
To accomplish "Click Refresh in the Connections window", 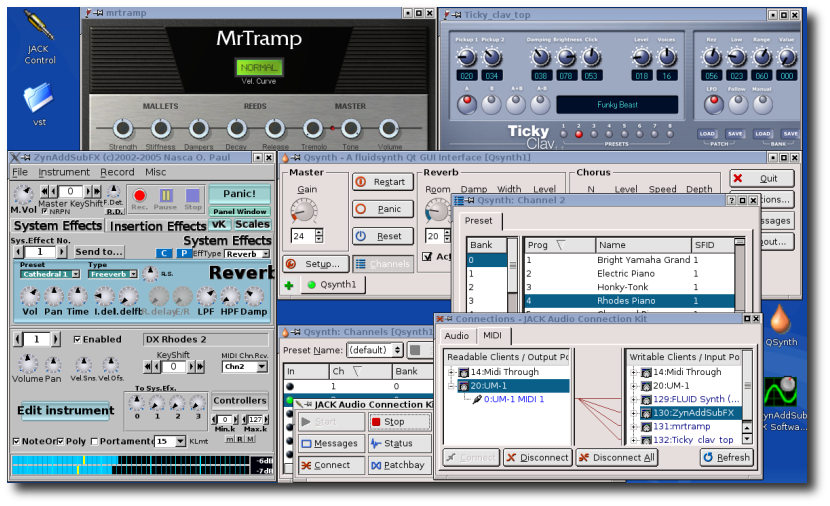I will point(726,457).
